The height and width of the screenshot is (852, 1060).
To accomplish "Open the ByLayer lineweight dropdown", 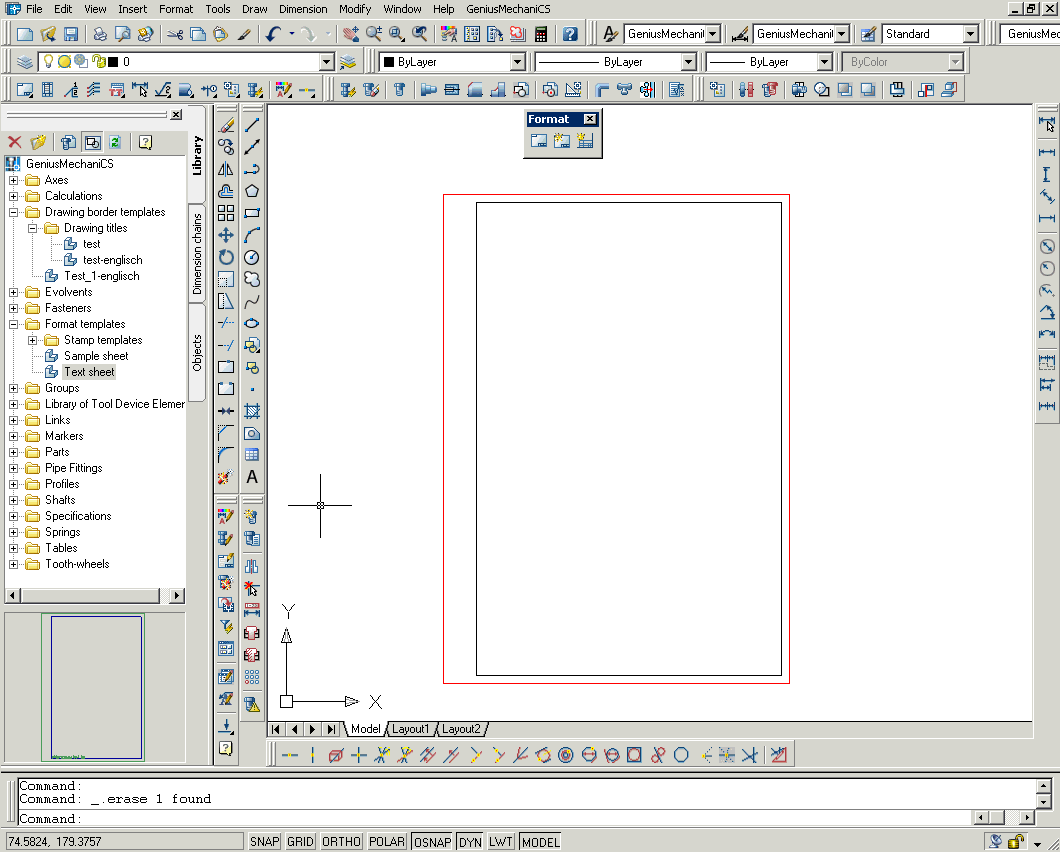I will (824, 62).
